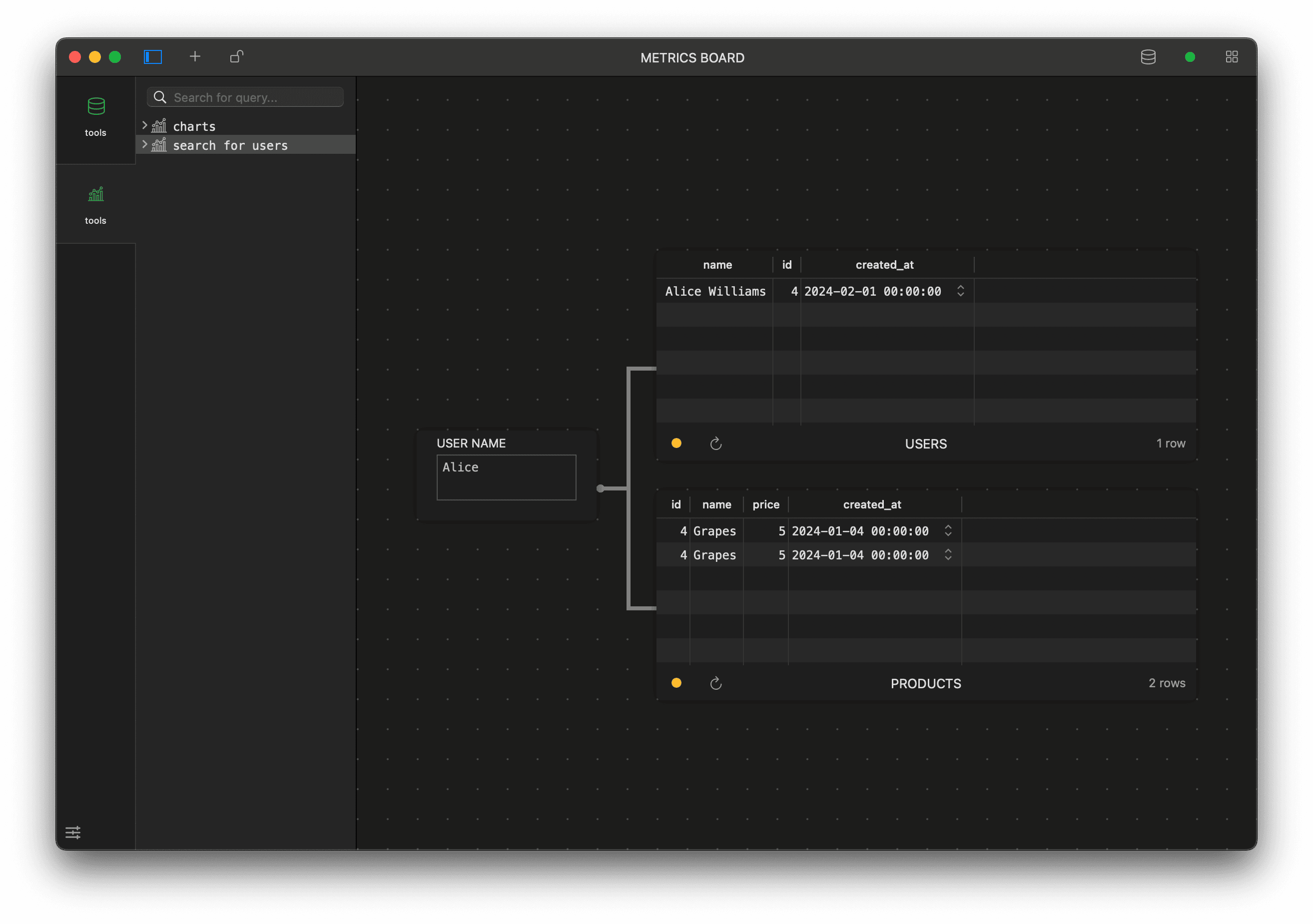Click the unlock padlock icon
This screenshot has height=924, width=1313.
point(237,56)
